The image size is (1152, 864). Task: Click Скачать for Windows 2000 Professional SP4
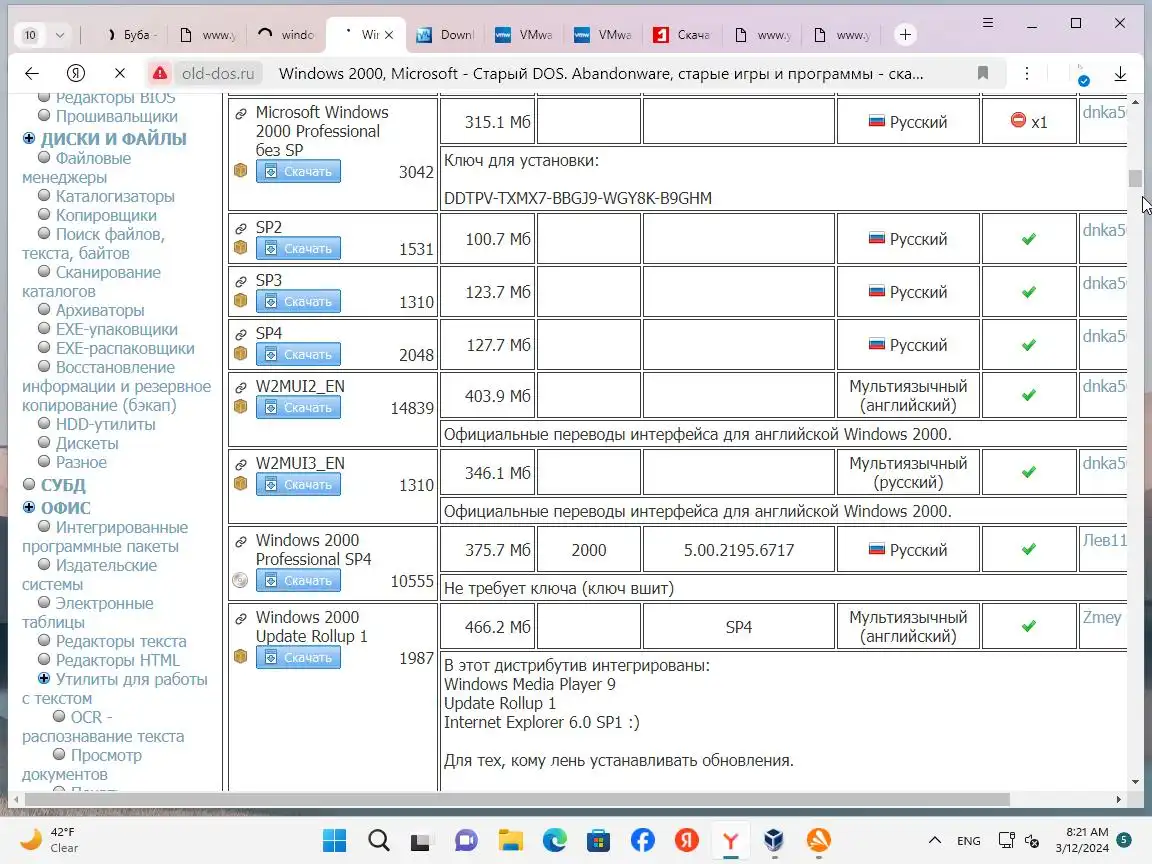pos(298,580)
